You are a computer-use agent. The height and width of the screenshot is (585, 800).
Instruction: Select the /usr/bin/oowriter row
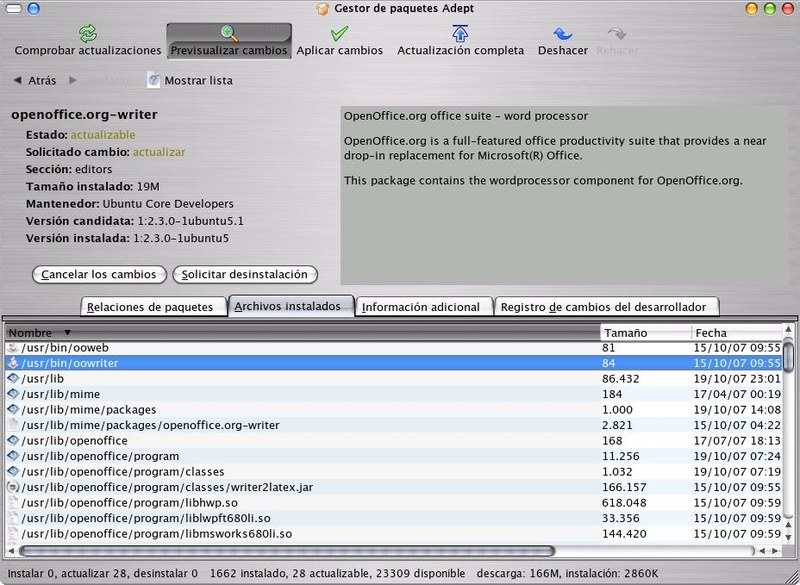click(393, 363)
